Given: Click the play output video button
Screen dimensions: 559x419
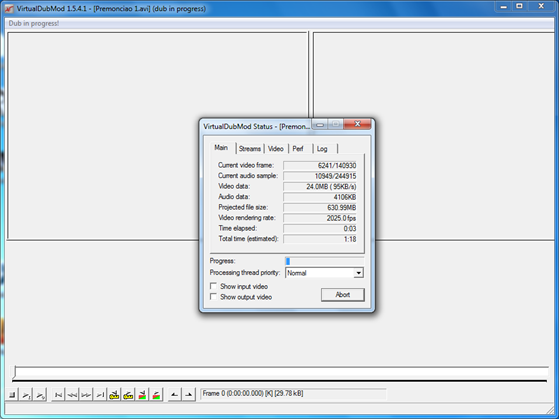Looking at the screenshot, I should [x=40, y=395].
